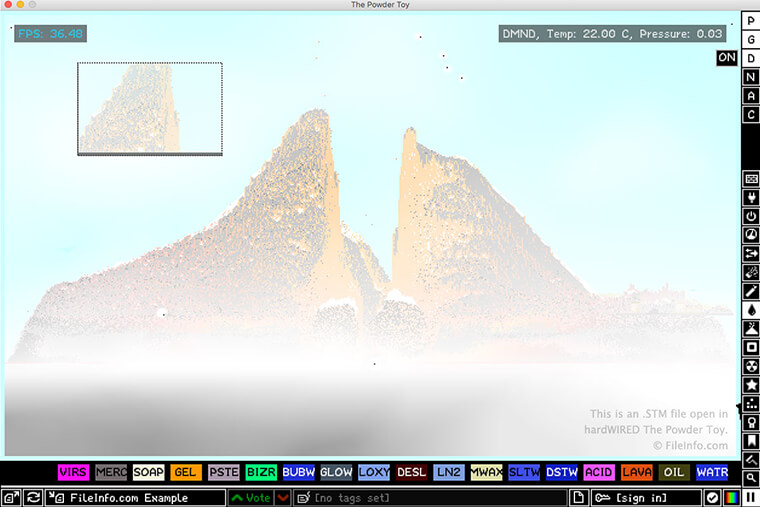The height and width of the screenshot is (507, 760).
Task: Select the Explosives category icon
Action: [x=750, y=272]
